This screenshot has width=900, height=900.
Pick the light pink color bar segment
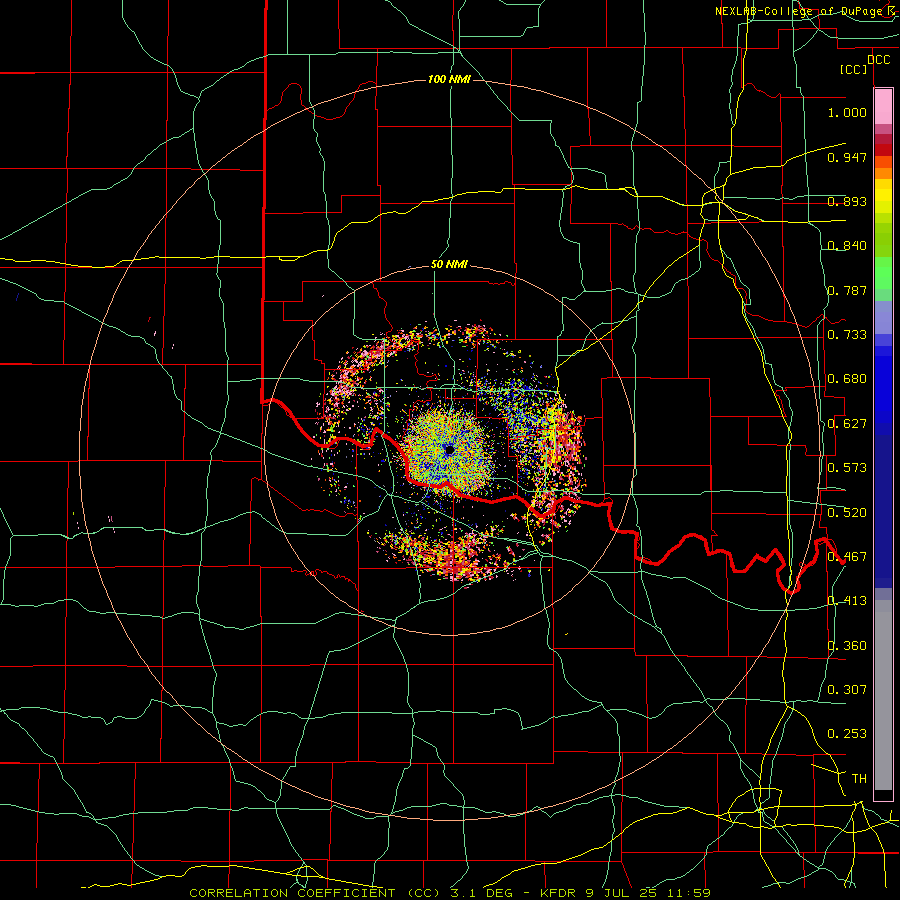[883, 107]
